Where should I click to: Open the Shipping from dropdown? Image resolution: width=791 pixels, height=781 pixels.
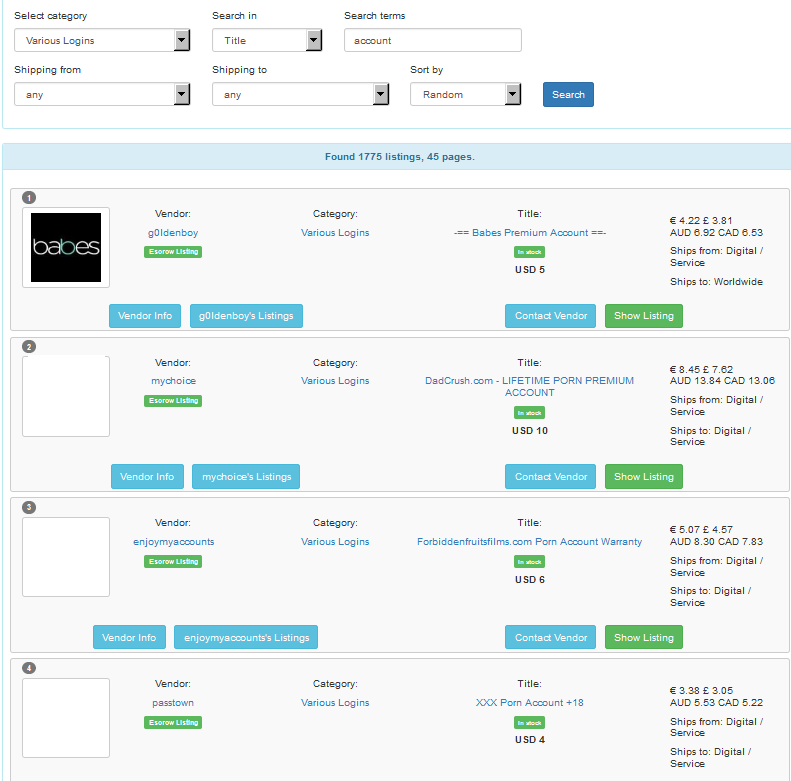(x=102, y=94)
